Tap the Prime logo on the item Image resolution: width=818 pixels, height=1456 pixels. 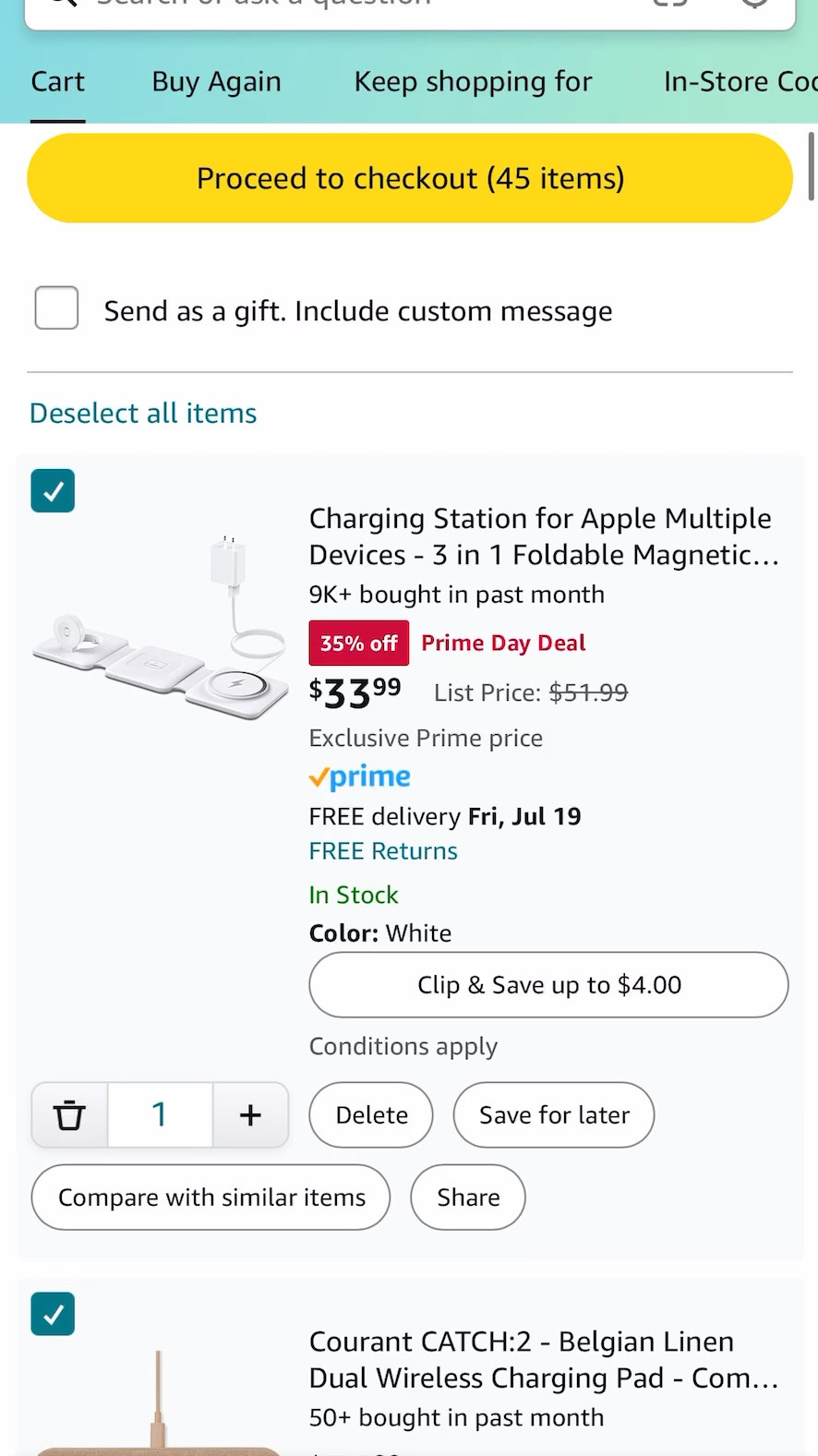(359, 776)
